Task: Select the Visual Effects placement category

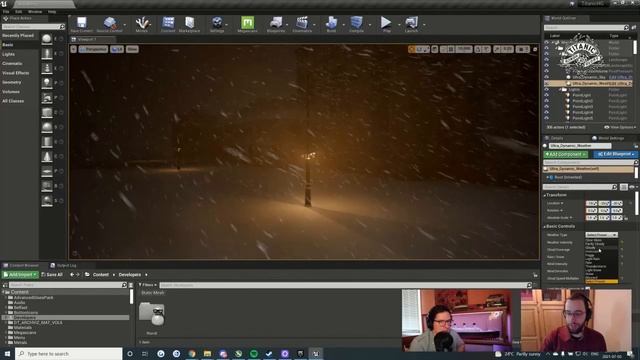Action: pyautogui.click(x=16, y=73)
